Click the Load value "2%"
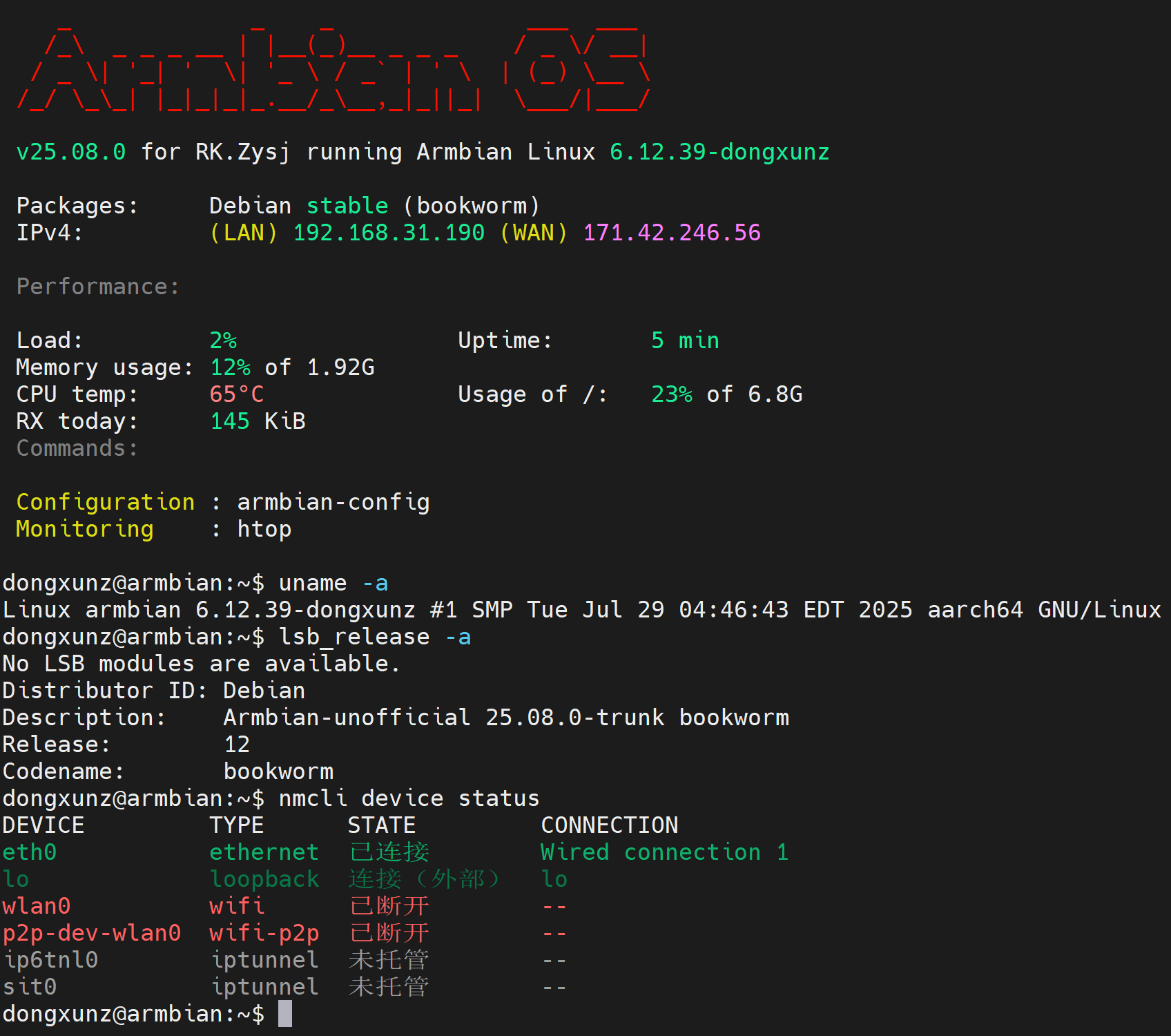This screenshot has width=1171, height=1036. point(223,340)
